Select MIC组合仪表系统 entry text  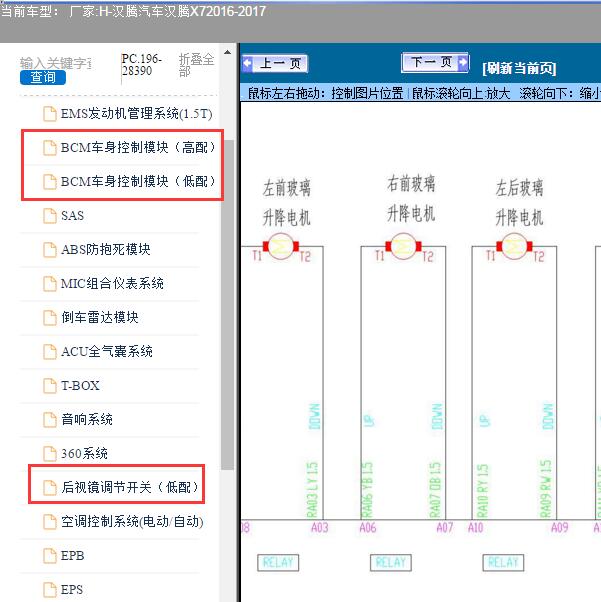pyautogui.click(x=112, y=283)
